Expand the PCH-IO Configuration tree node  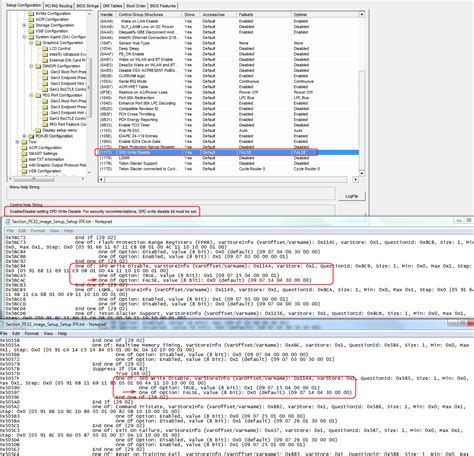tap(24, 136)
